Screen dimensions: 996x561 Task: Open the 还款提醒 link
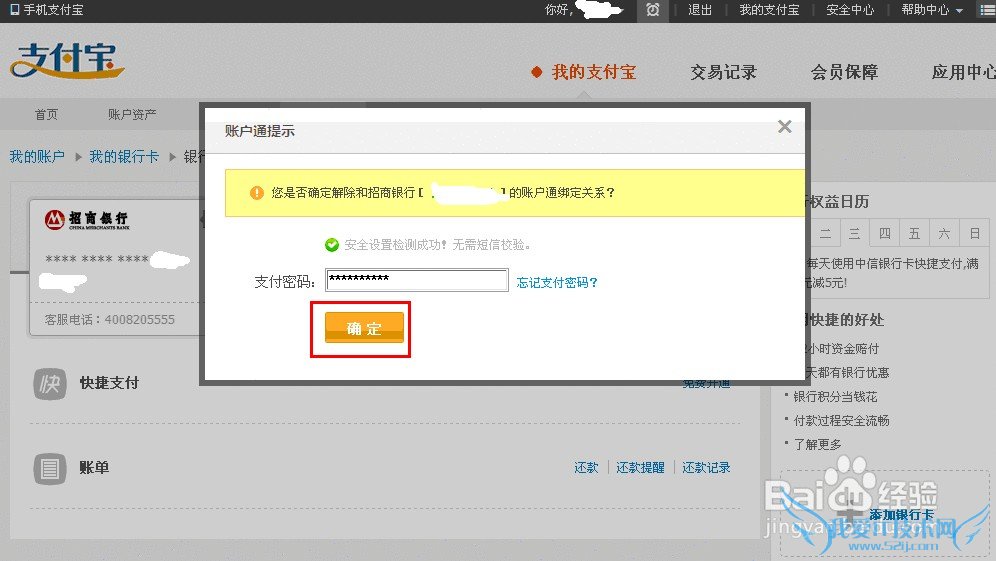[x=640, y=468]
